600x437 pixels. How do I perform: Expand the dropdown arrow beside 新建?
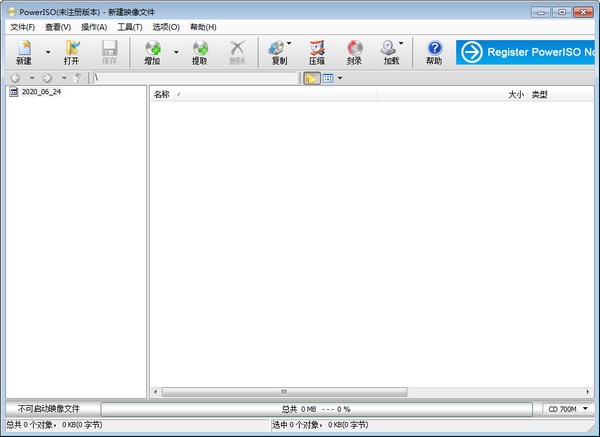[x=47, y=52]
